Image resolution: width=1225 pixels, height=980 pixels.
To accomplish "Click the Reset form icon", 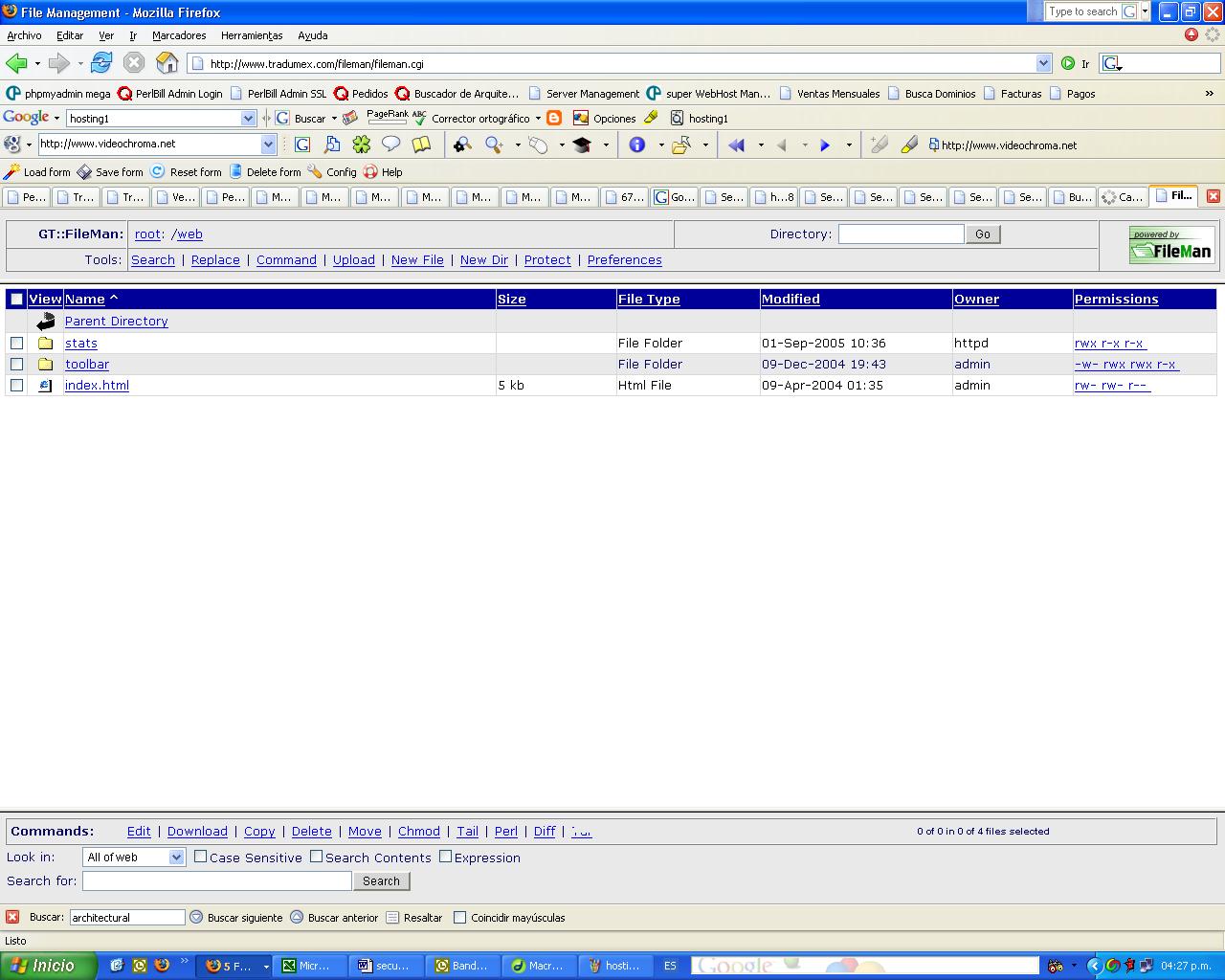I will point(158,172).
